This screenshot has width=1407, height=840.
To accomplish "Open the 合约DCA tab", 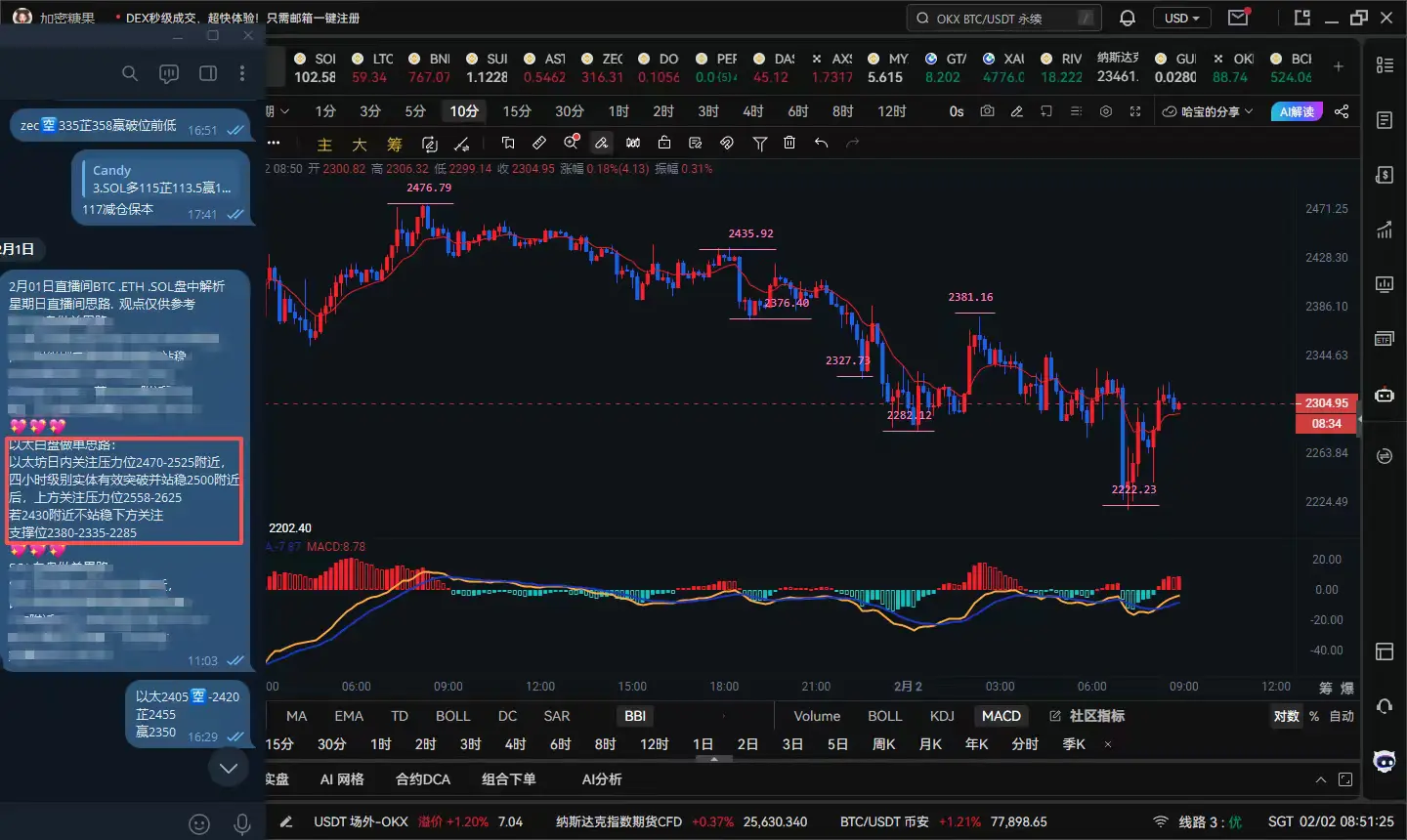I will [x=423, y=779].
